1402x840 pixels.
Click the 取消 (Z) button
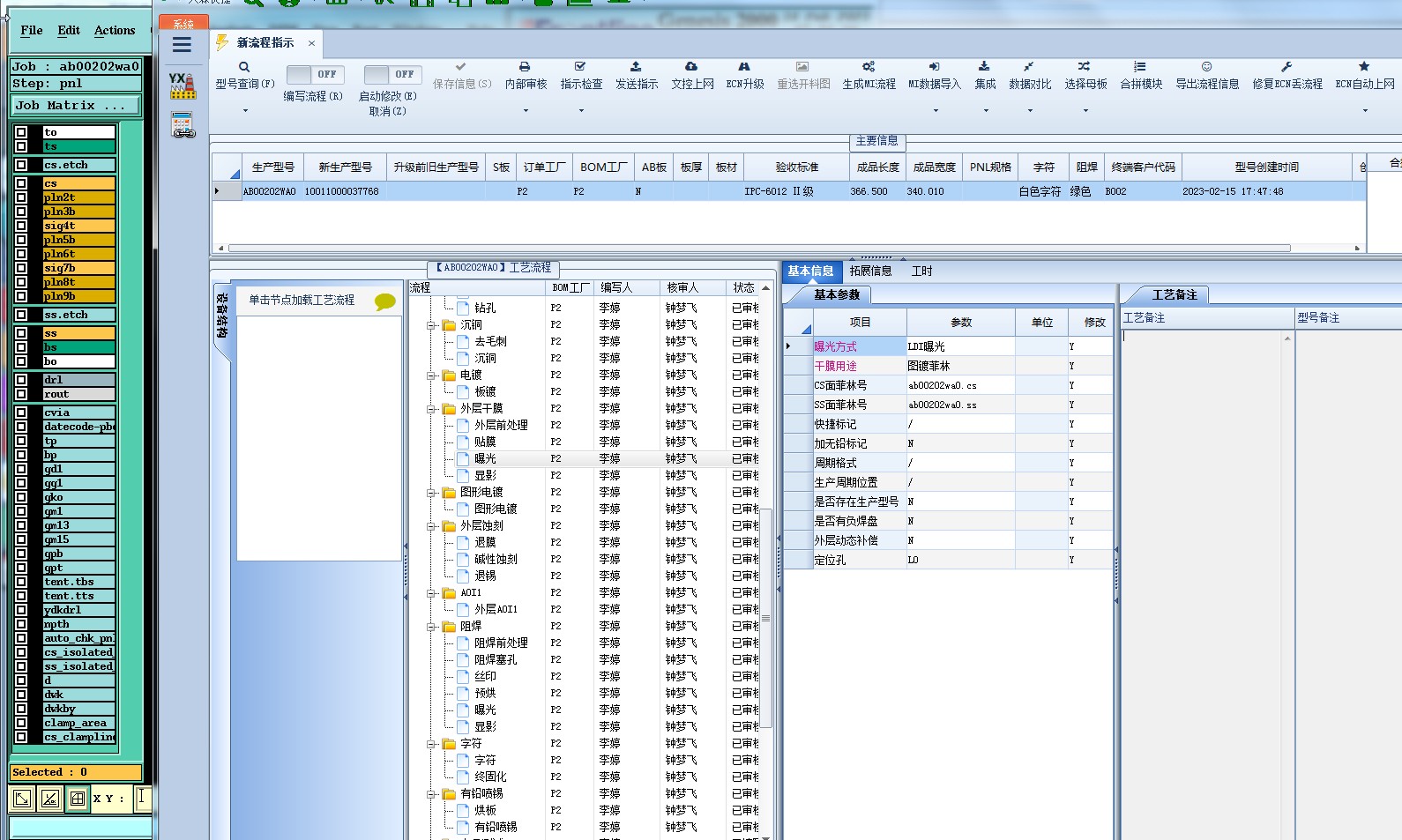pyautogui.click(x=387, y=111)
